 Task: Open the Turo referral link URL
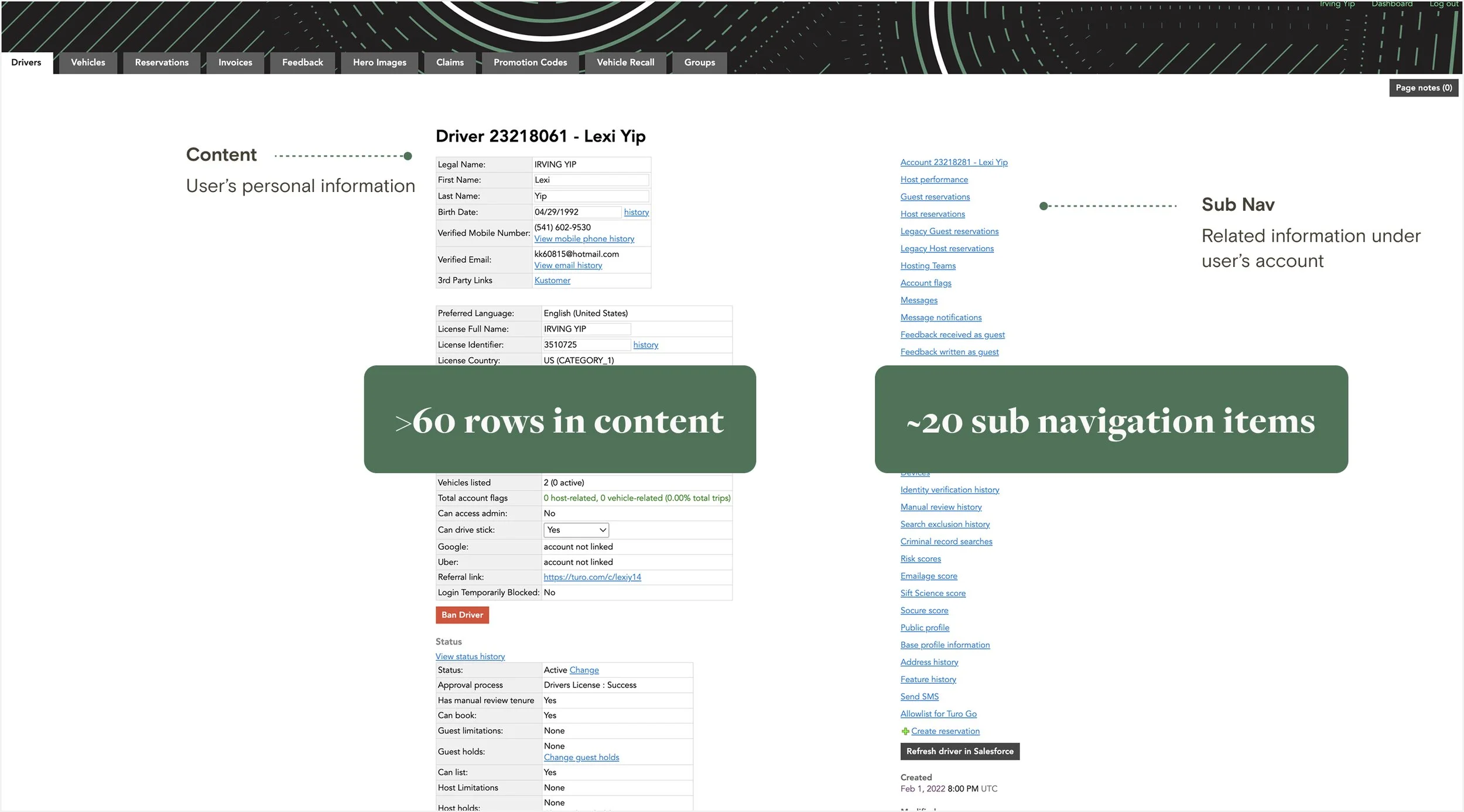591,577
